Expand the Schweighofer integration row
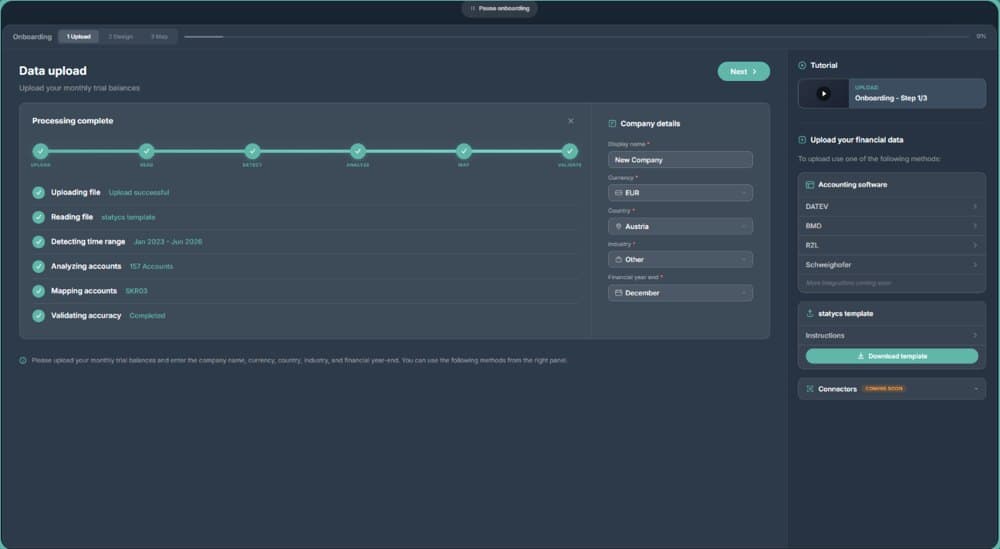The image size is (1000, 549). [x=892, y=265]
